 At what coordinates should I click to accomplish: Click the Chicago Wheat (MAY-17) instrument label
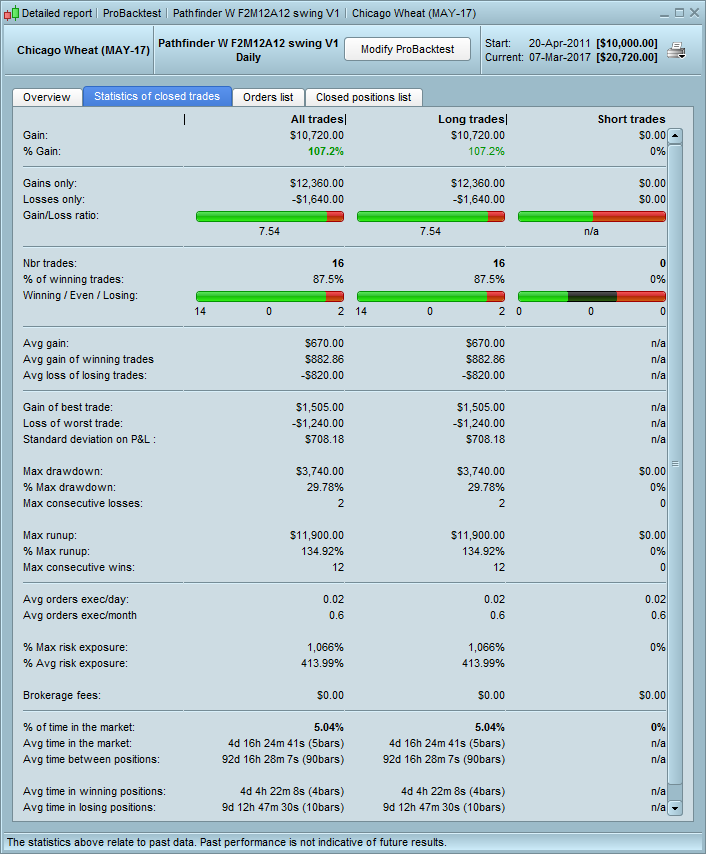pos(83,50)
